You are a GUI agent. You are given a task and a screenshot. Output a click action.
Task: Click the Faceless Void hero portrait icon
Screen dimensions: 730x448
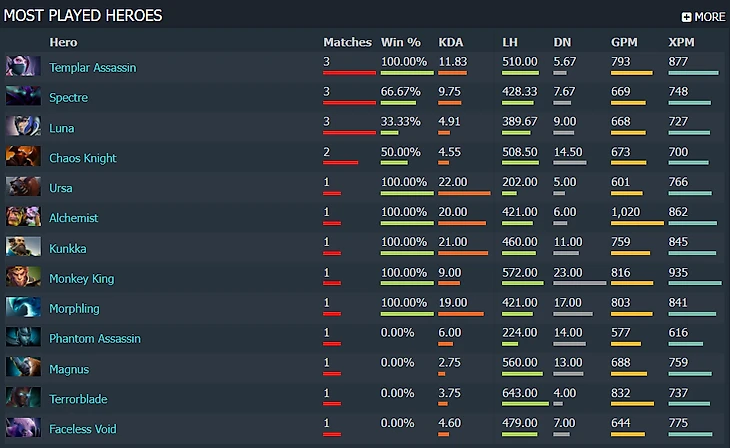click(x=23, y=428)
